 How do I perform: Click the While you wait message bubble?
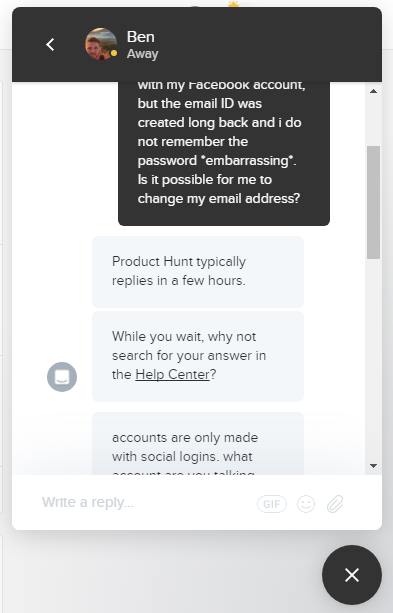(x=198, y=356)
